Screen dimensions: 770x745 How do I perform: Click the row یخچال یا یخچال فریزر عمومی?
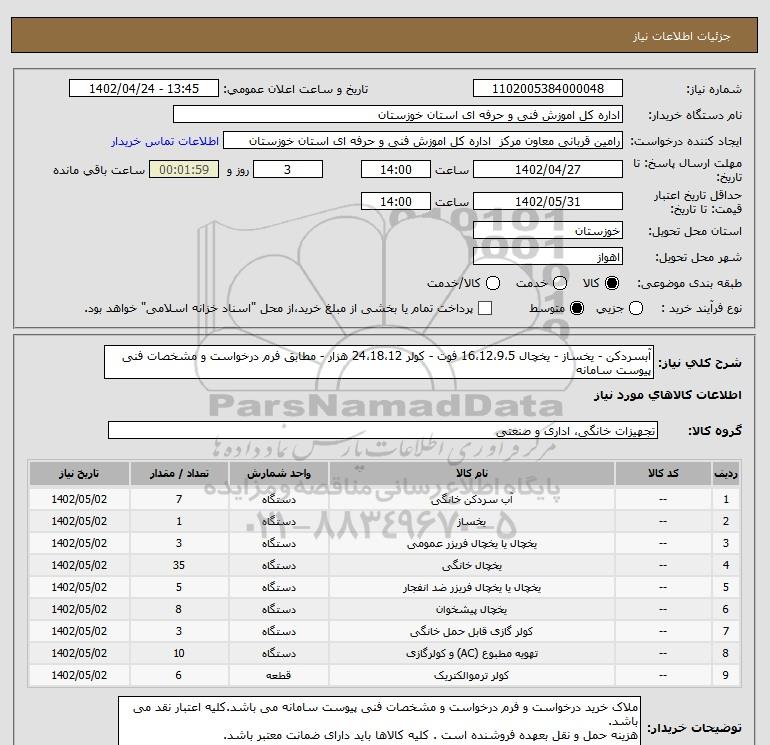pyautogui.click(x=385, y=543)
